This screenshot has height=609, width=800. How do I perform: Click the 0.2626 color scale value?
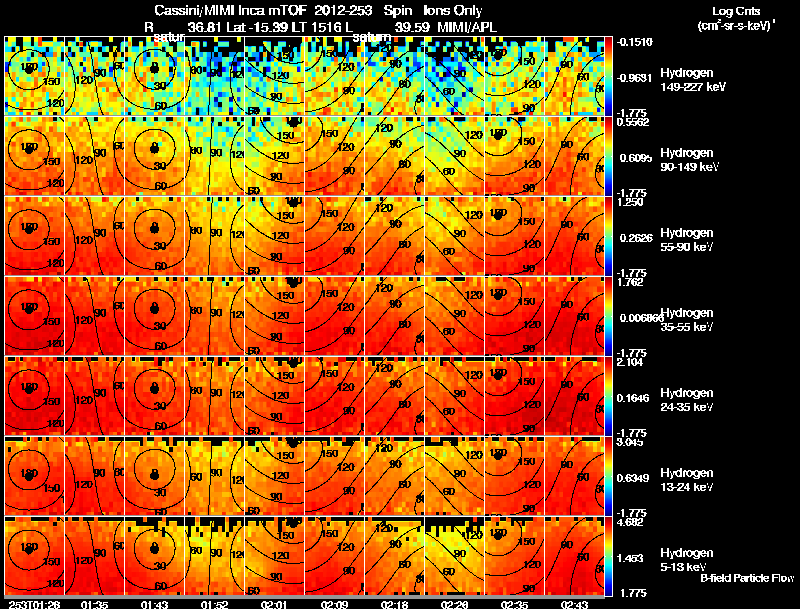[x=635, y=238]
